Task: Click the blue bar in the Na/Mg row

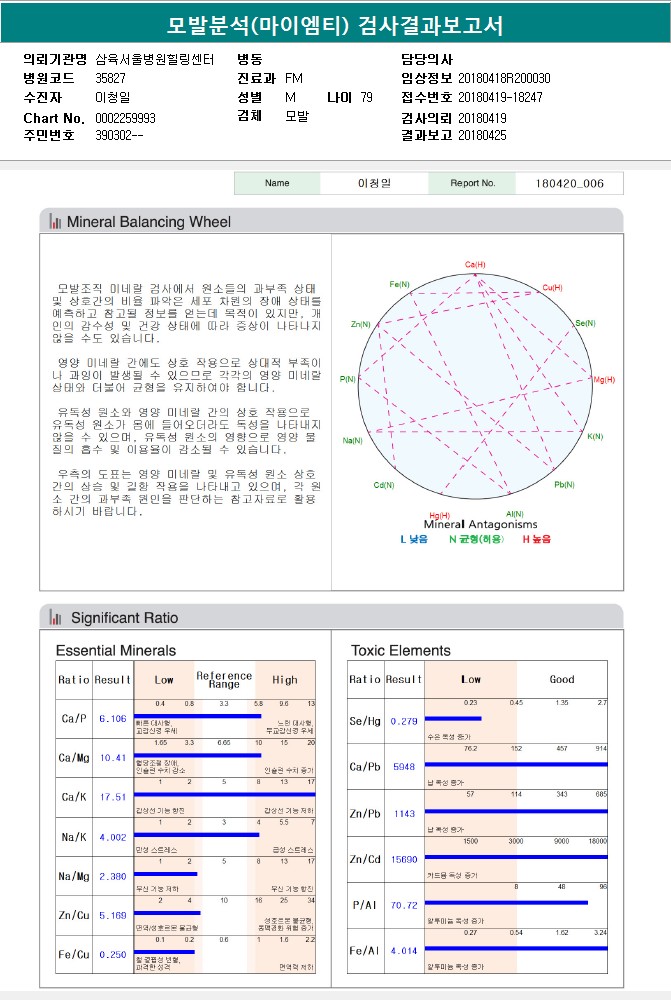Action: point(166,874)
